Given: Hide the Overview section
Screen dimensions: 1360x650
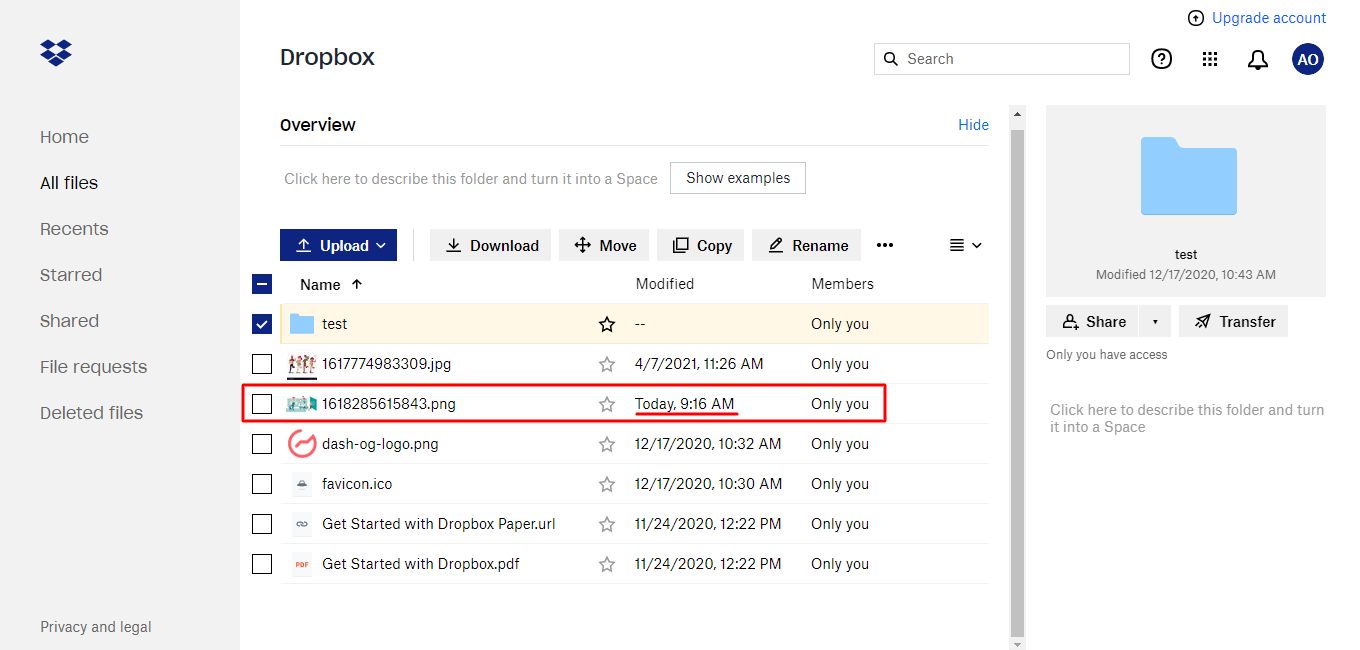Looking at the screenshot, I should pyautogui.click(x=973, y=125).
